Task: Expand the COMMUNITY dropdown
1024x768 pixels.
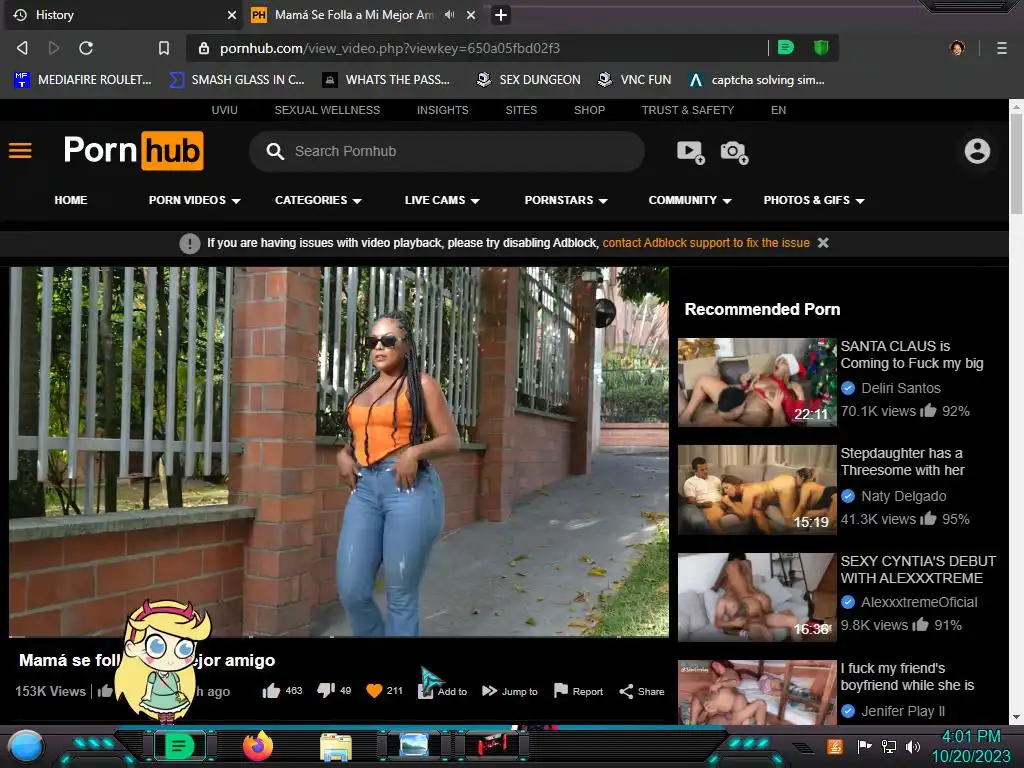Action: pos(690,200)
